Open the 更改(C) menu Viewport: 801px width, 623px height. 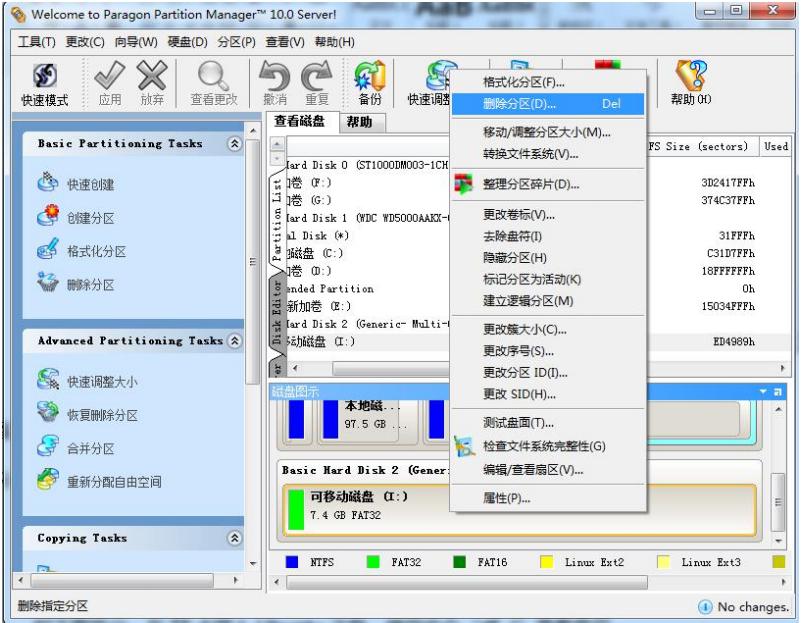coord(85,42)
